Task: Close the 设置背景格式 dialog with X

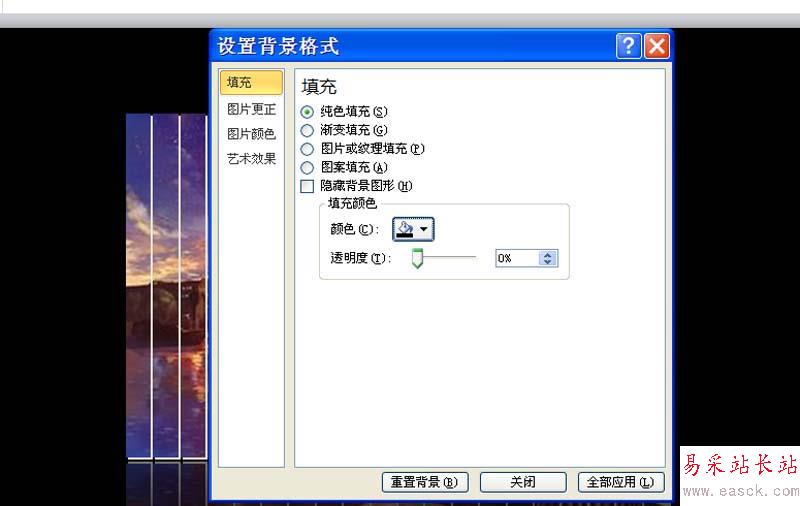Action: (x=657, y=46)
